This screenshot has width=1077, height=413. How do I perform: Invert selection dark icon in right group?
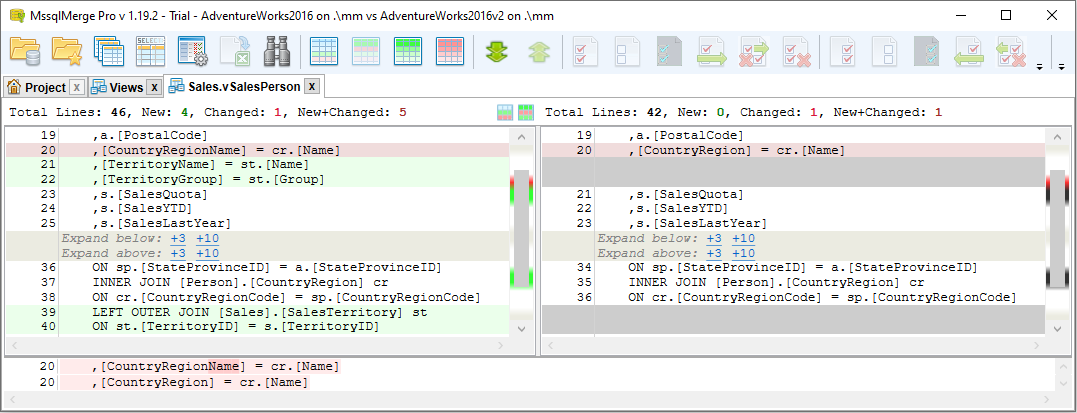927,52
